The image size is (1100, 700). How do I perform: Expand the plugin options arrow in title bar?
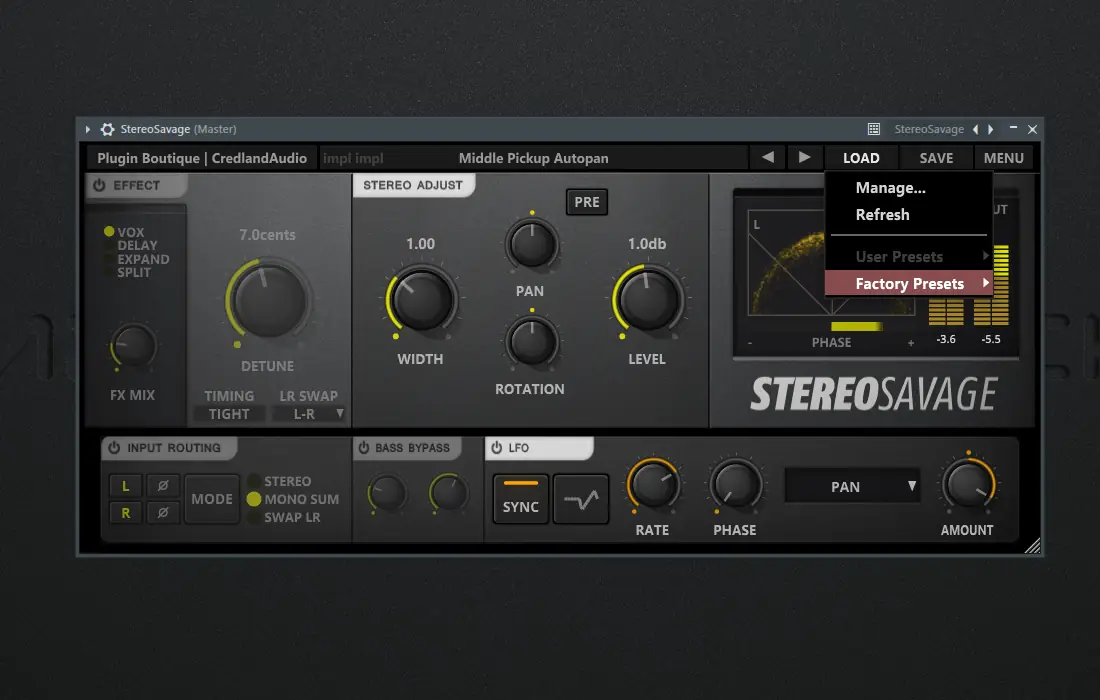coord(88,129)
